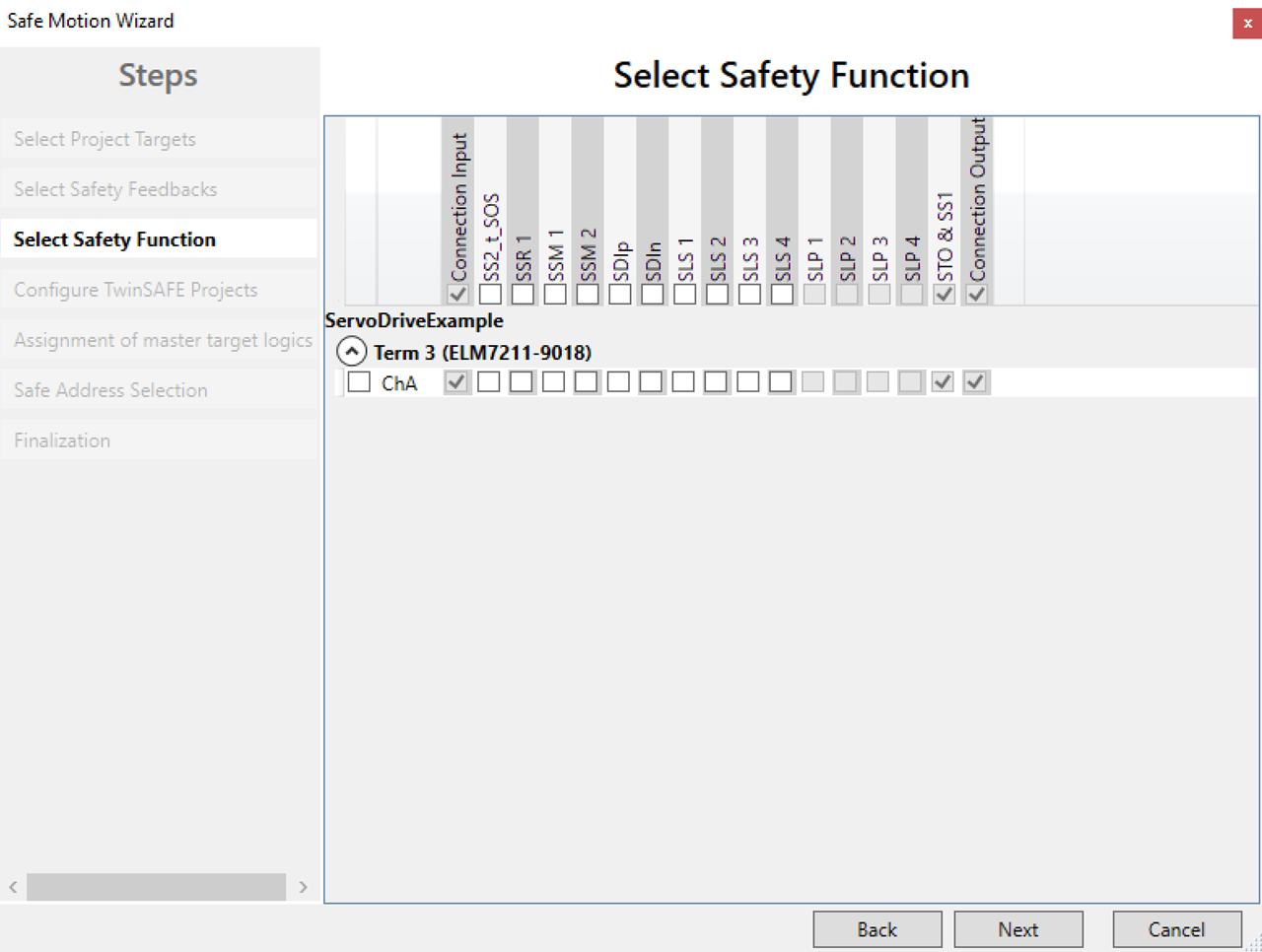Toggle the SLS 2 header checkbox
The image size is (1262, 952).
tap(718, 294)
